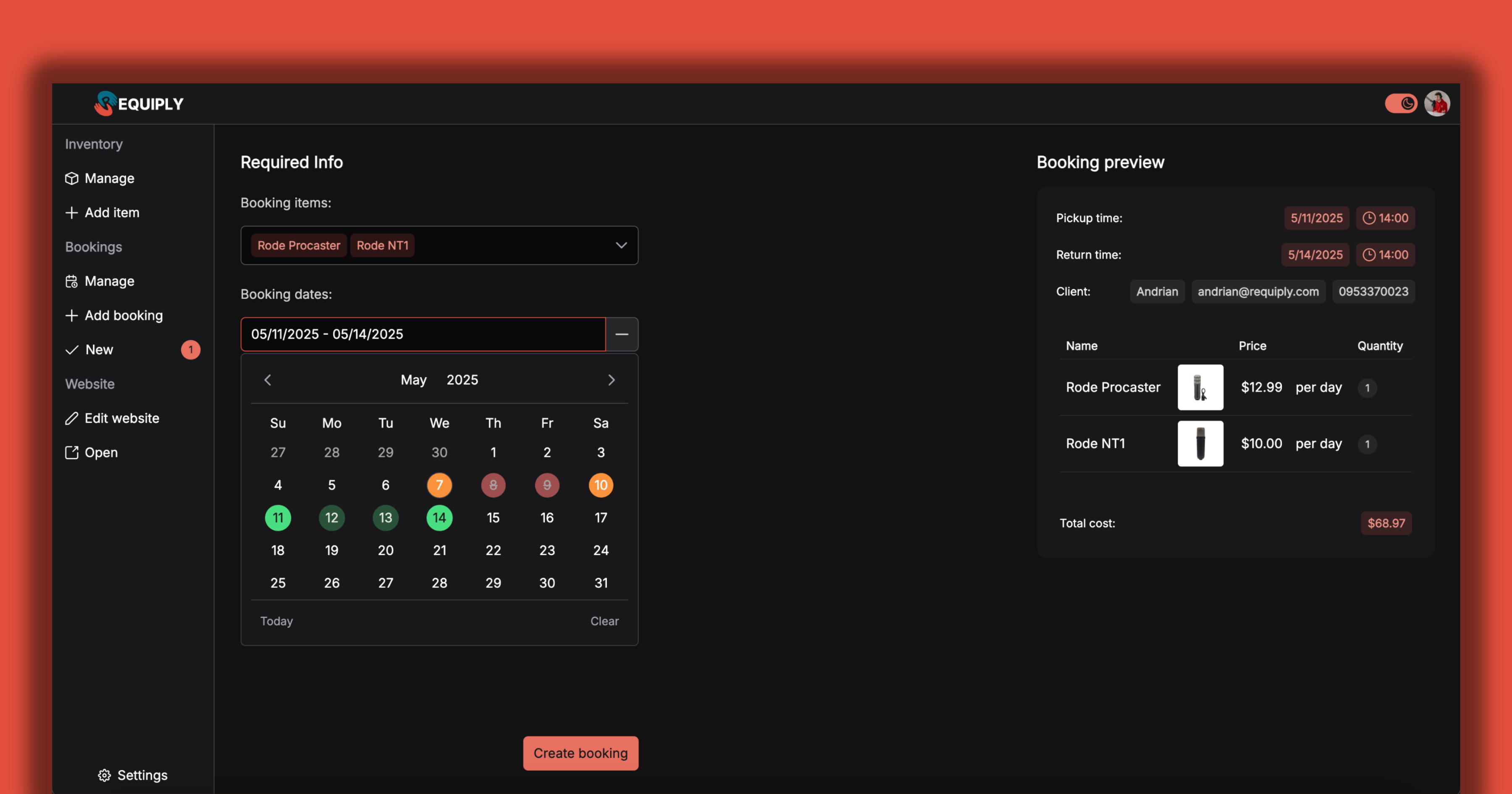Click the booking dates input field
Viewport: 1512px width, 794px height.
pyautogui.click(x=422, y=334)
